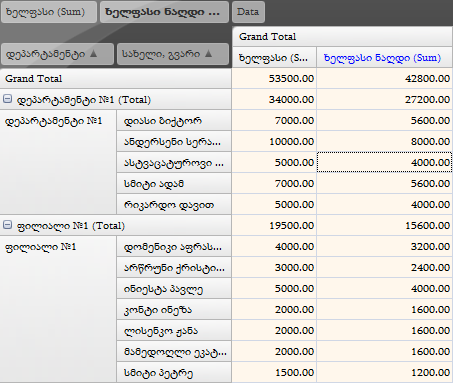Click the ფილიალი №1 group row header
The height and width of the screenshot is (386, 453).
58,309
